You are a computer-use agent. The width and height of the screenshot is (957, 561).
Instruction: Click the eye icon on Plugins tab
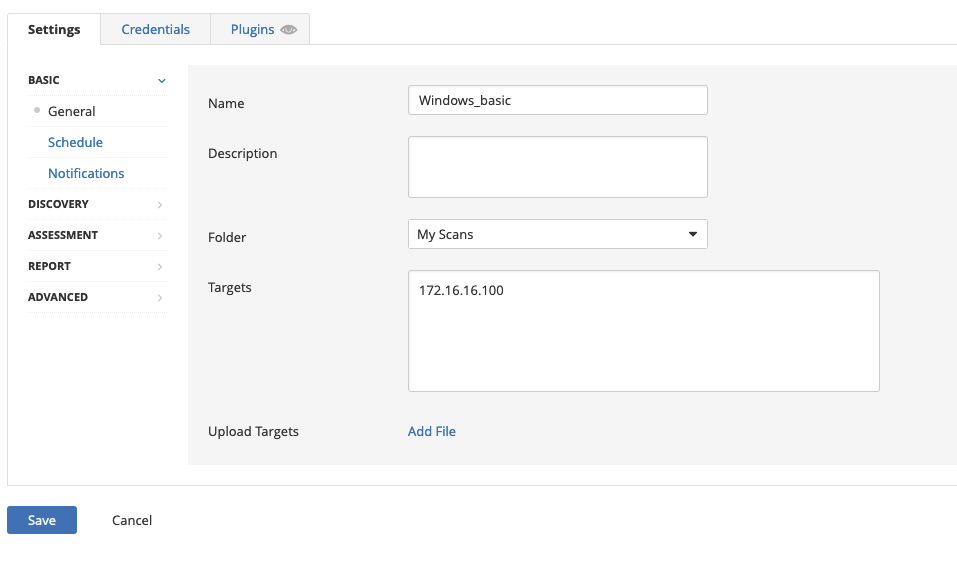coord(288,29)
